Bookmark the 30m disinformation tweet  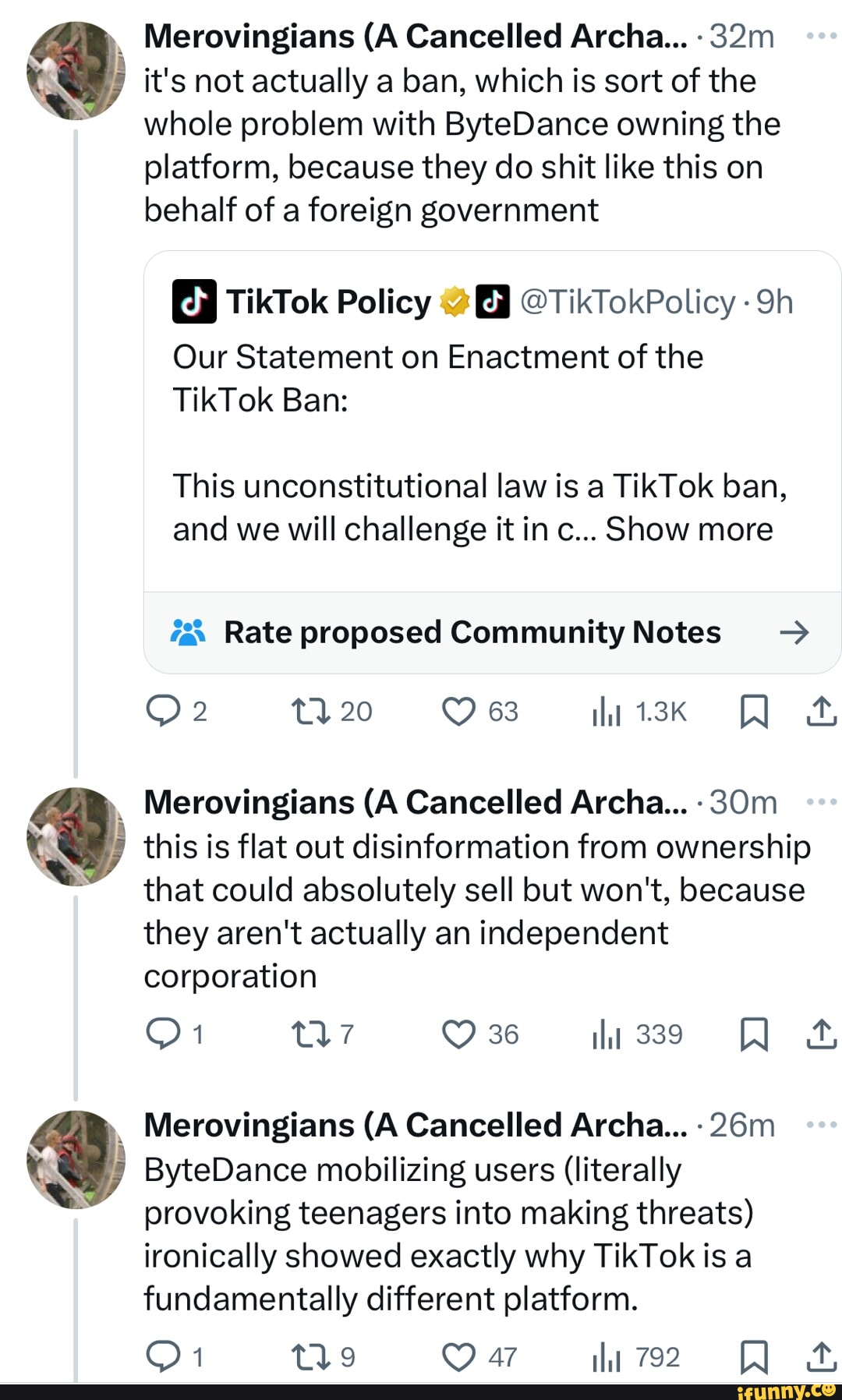point(754,1034)
